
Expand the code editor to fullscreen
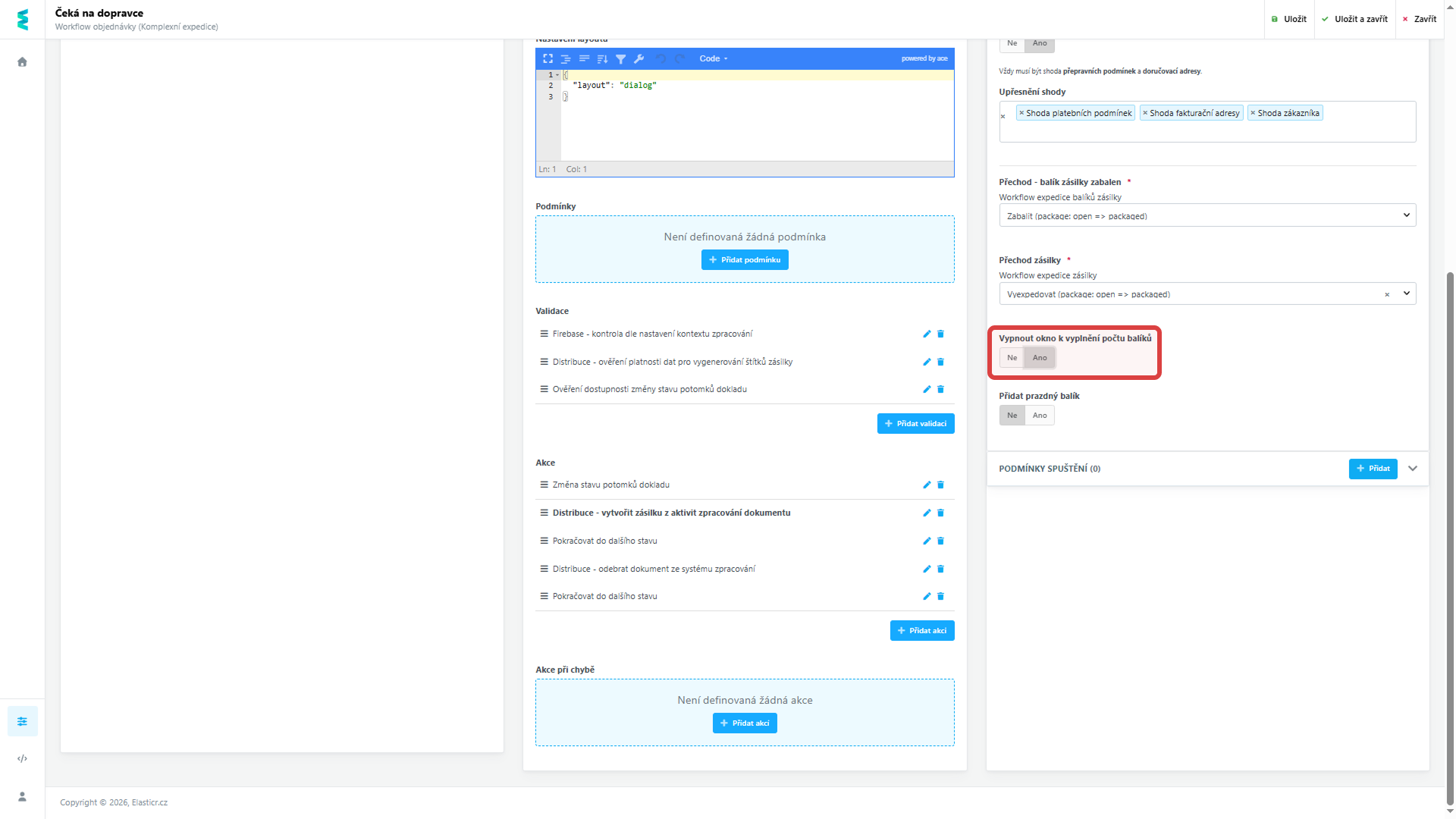coord(548,58)
